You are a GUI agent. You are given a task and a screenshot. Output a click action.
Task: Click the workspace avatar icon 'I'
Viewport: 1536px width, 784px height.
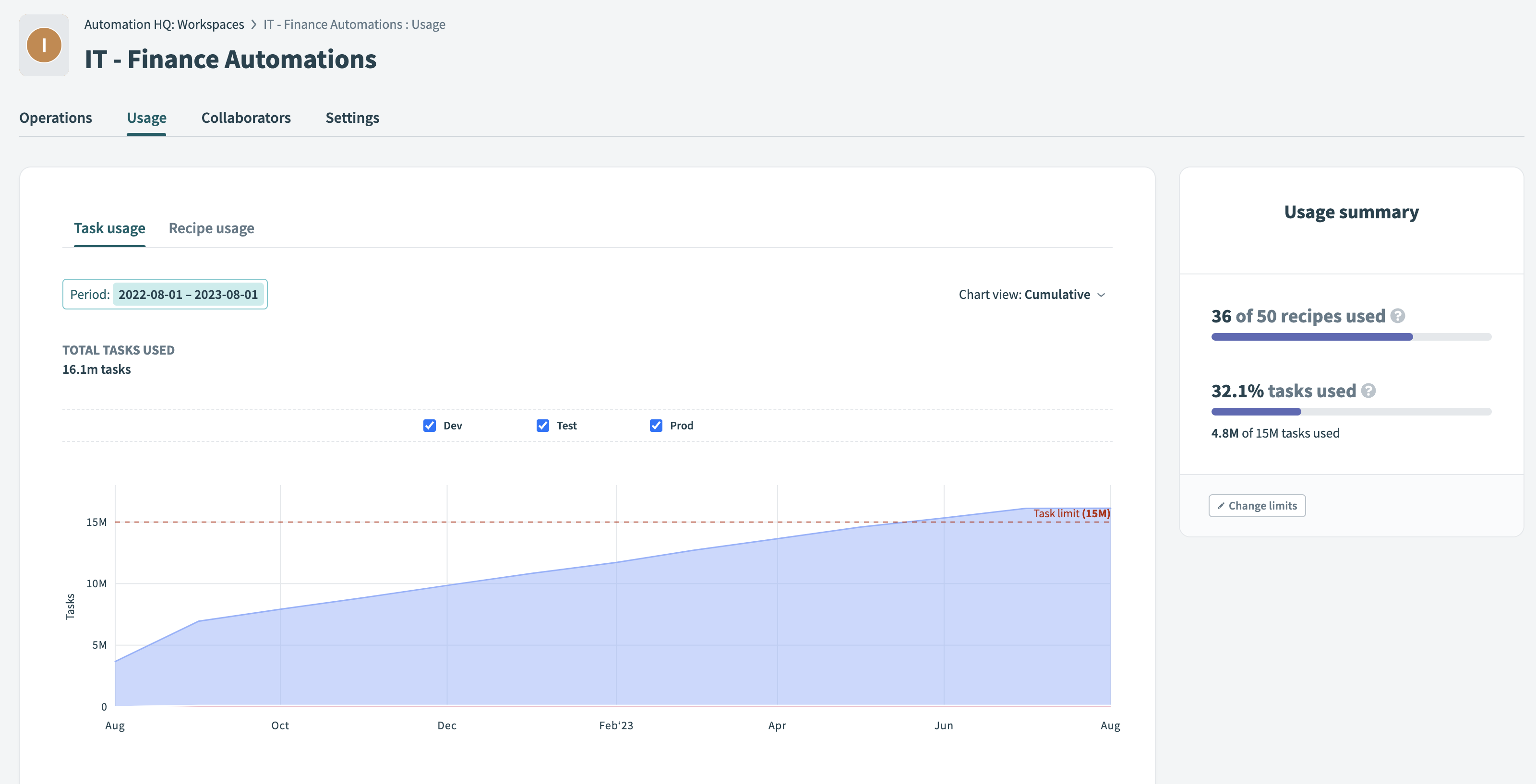pos(44,45)
